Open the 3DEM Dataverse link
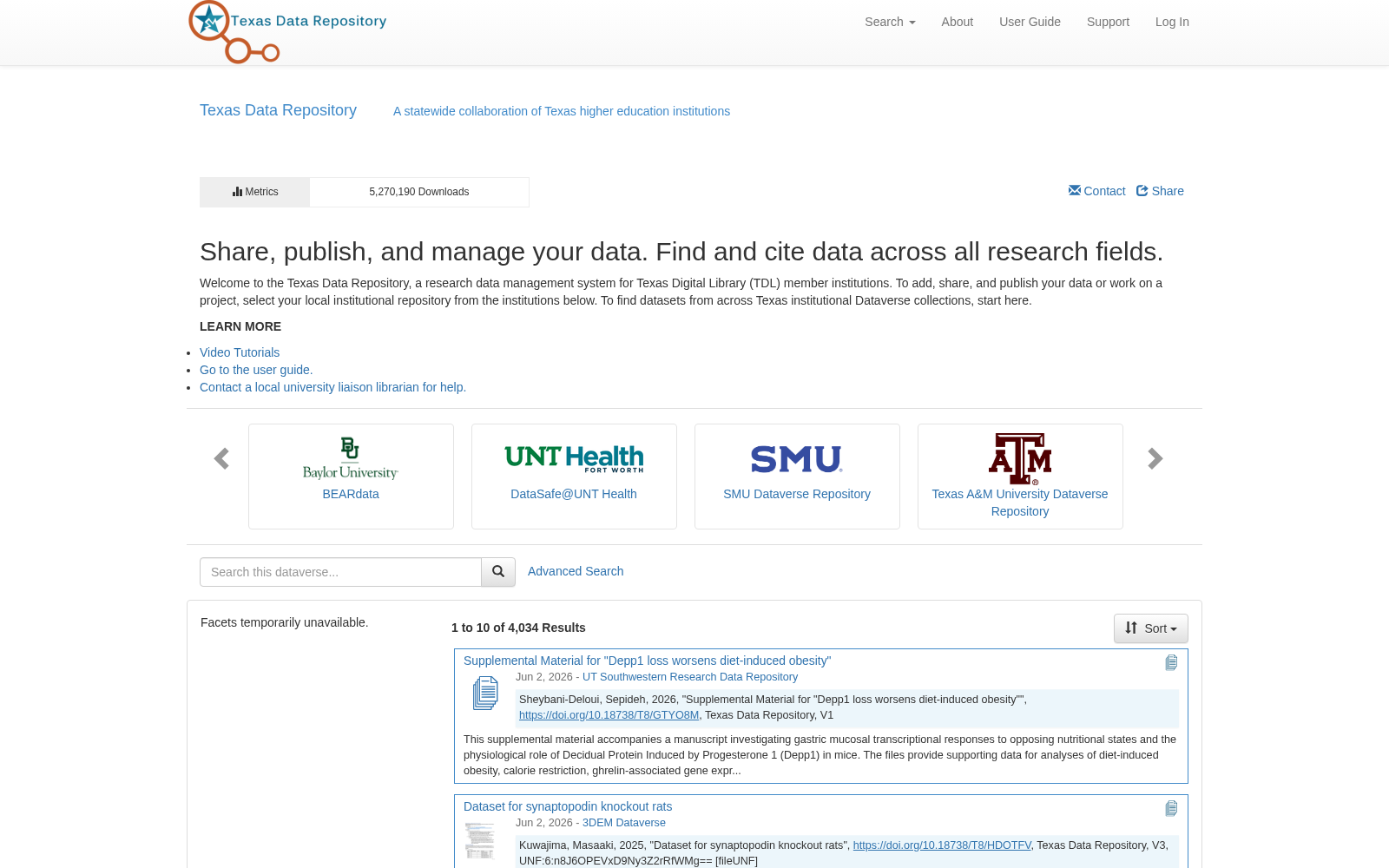This screenshot has height=868, width=1389. 624,823
